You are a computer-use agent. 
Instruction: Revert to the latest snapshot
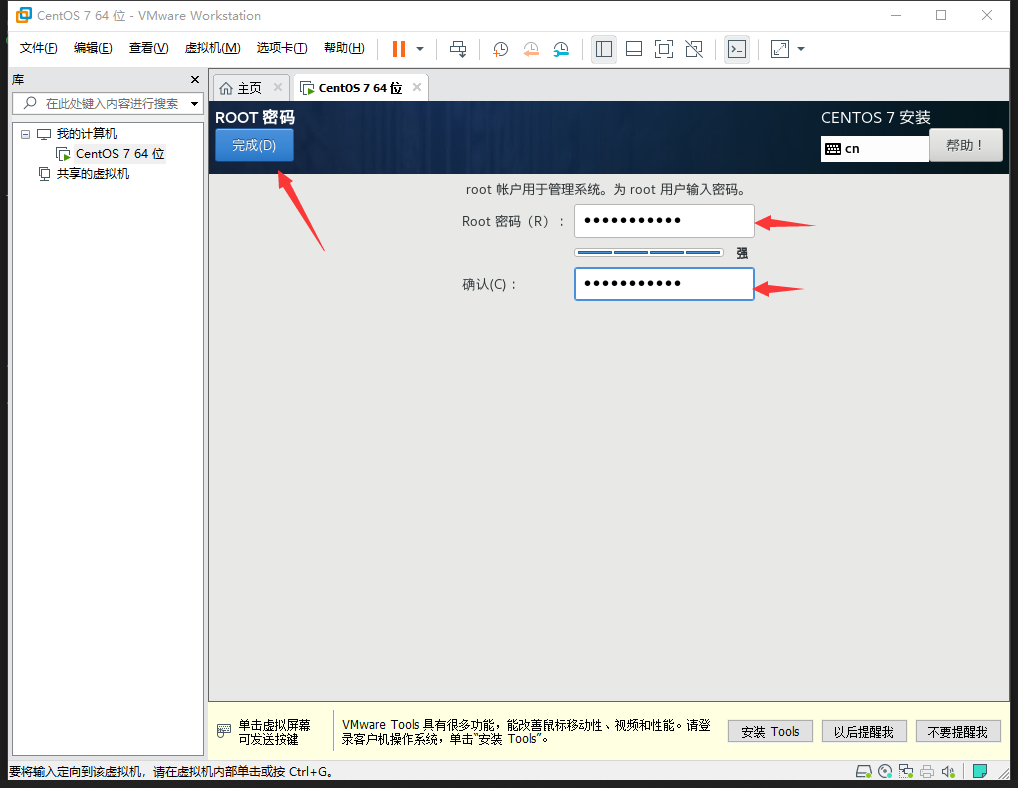531,48
